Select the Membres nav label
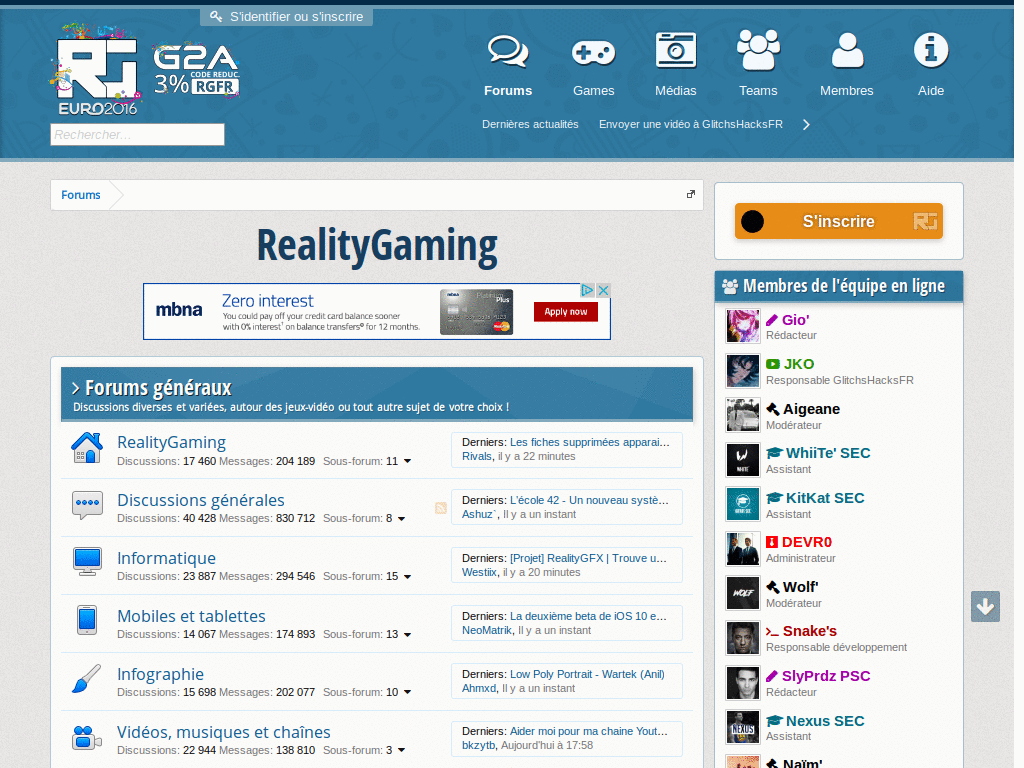Screen dimensions: 1024x768 847,91
